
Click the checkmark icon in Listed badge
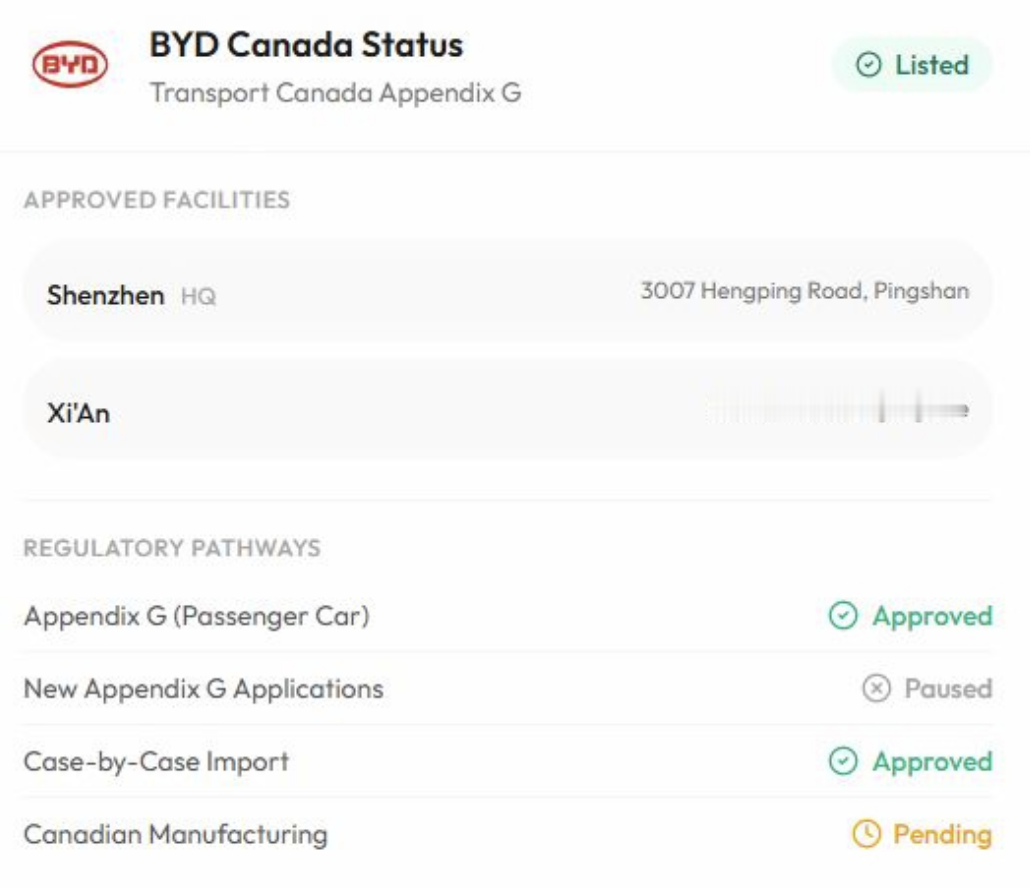[x=869, y=66]
